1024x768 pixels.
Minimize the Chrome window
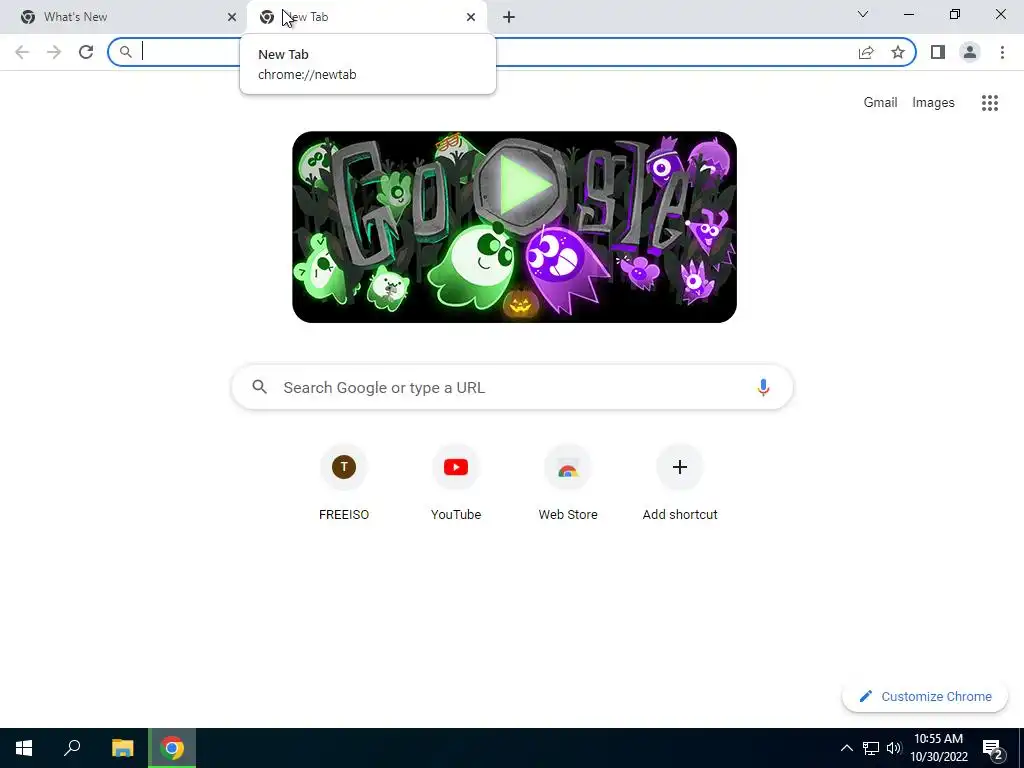click(908, 14)
